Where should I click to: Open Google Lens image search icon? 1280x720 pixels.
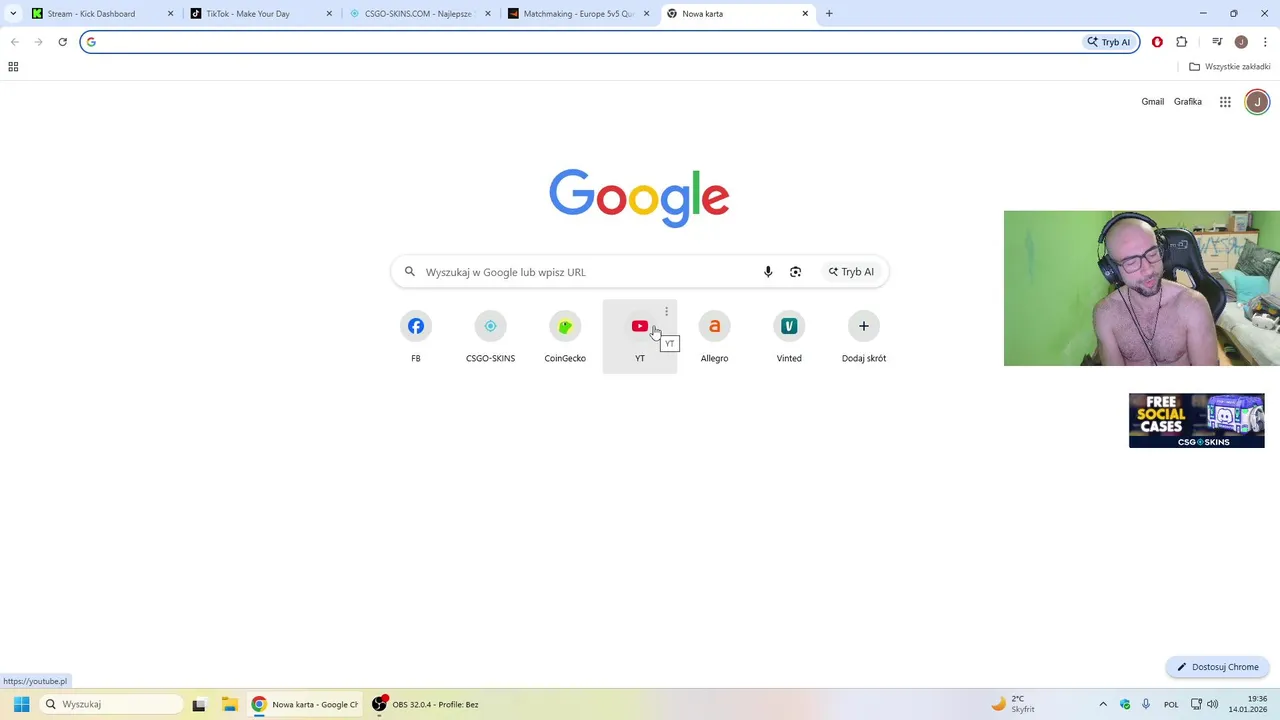click(795, 272)
